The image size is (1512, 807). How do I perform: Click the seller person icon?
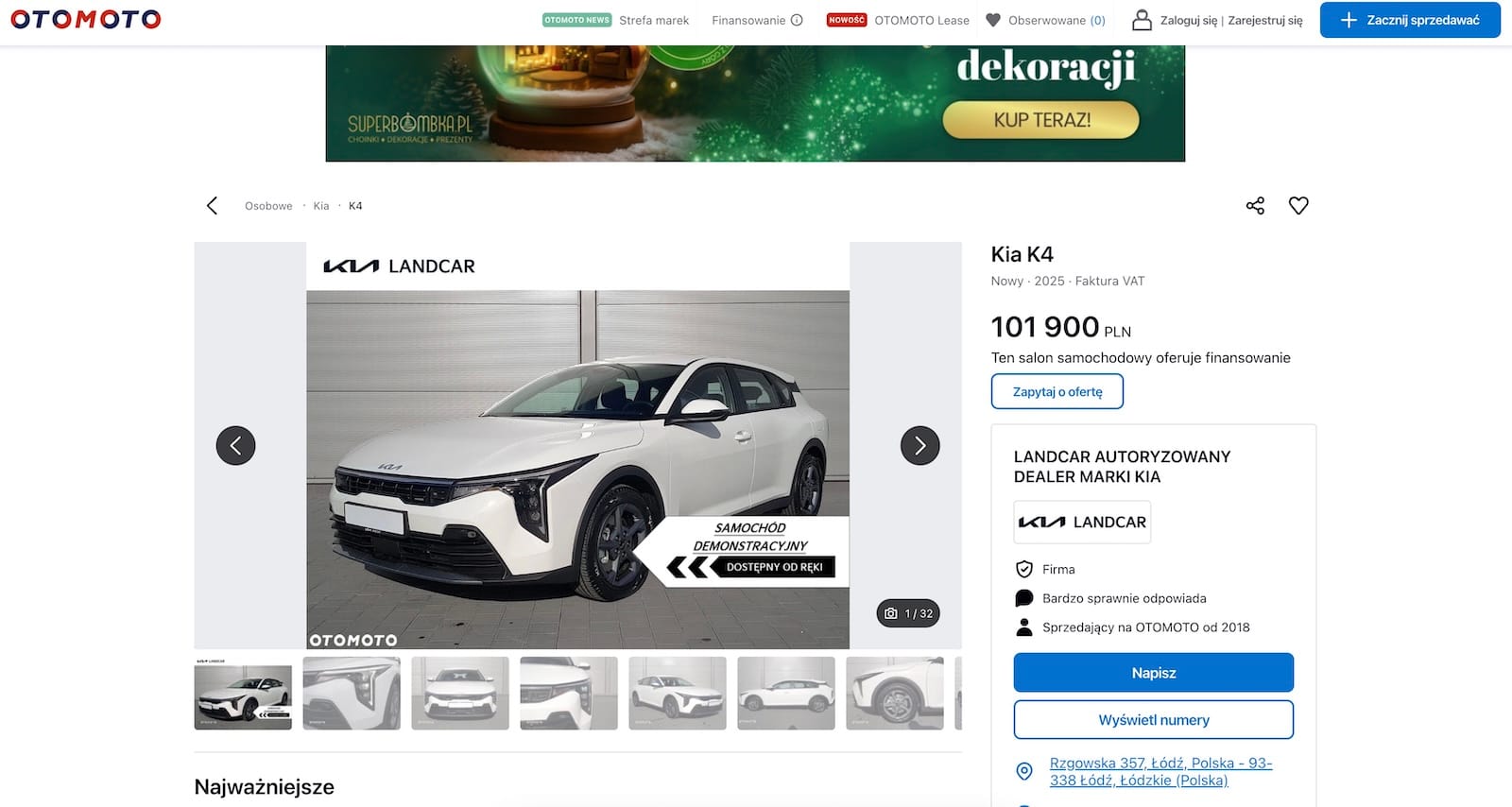coord(1023,627)
